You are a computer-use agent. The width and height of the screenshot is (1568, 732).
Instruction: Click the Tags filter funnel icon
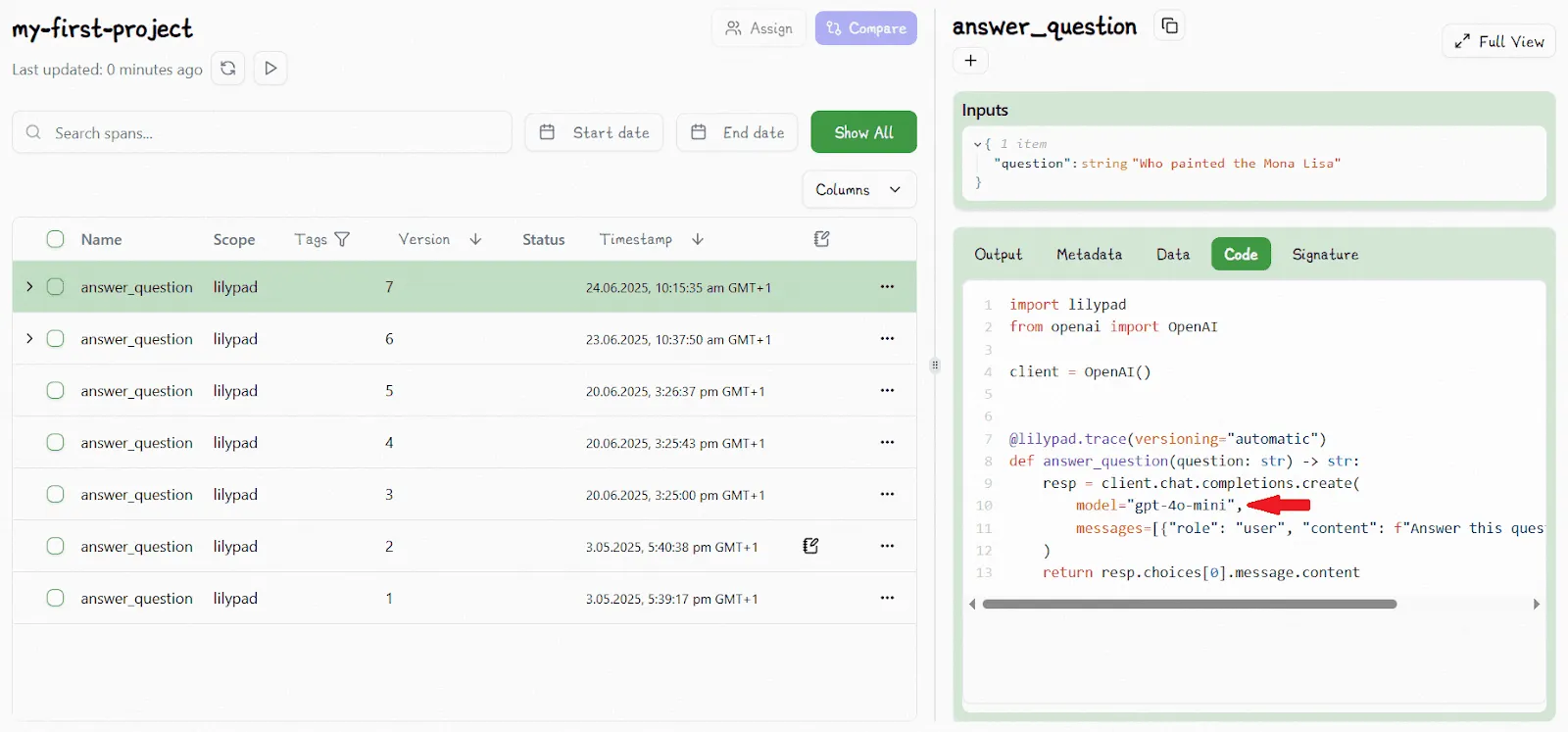tap(342, 239)
